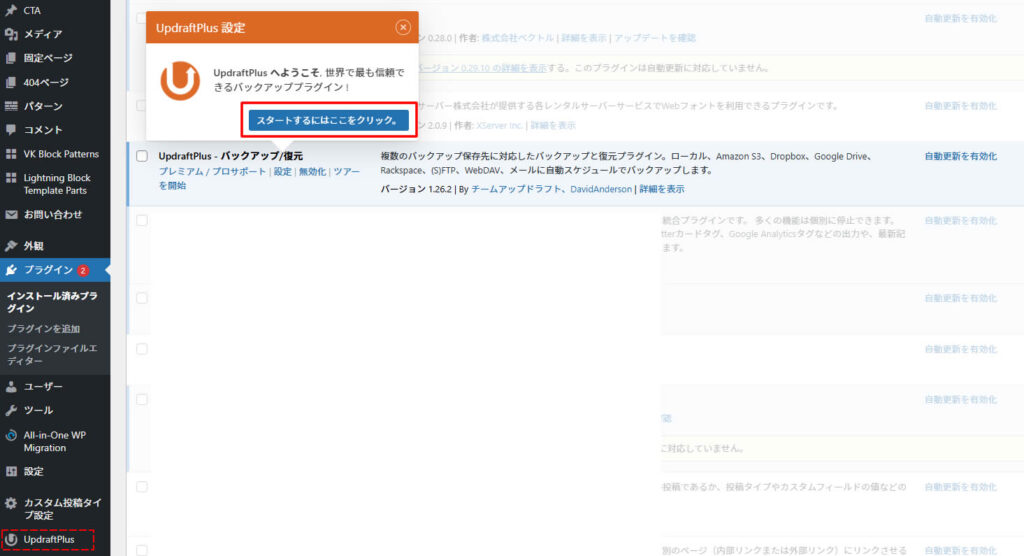Viewport: 1024px width, 556px height.
Task: Click the パターン icon in sidebar
Action: click(11, 106)
